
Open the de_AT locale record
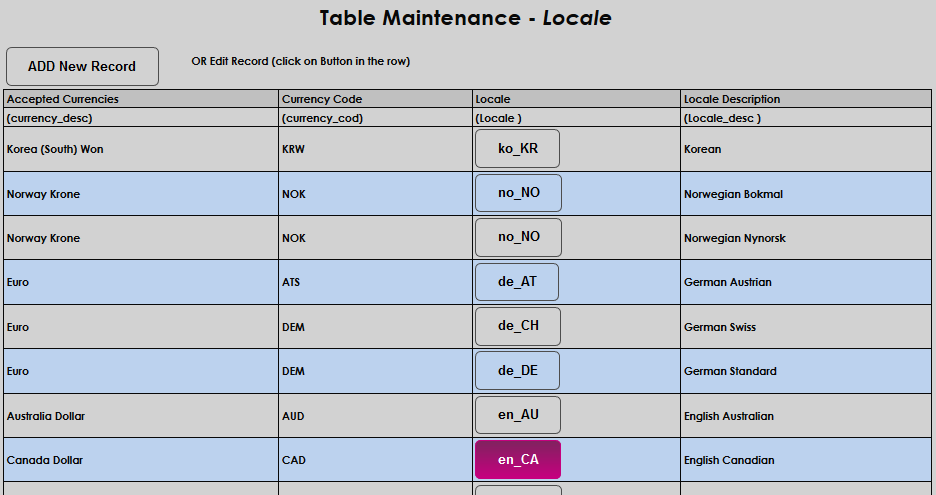click(517, 282)
